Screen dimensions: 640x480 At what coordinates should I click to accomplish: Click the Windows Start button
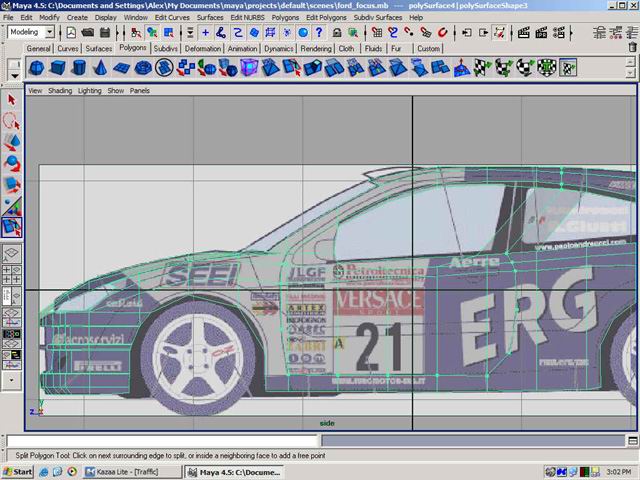point(18,471)
